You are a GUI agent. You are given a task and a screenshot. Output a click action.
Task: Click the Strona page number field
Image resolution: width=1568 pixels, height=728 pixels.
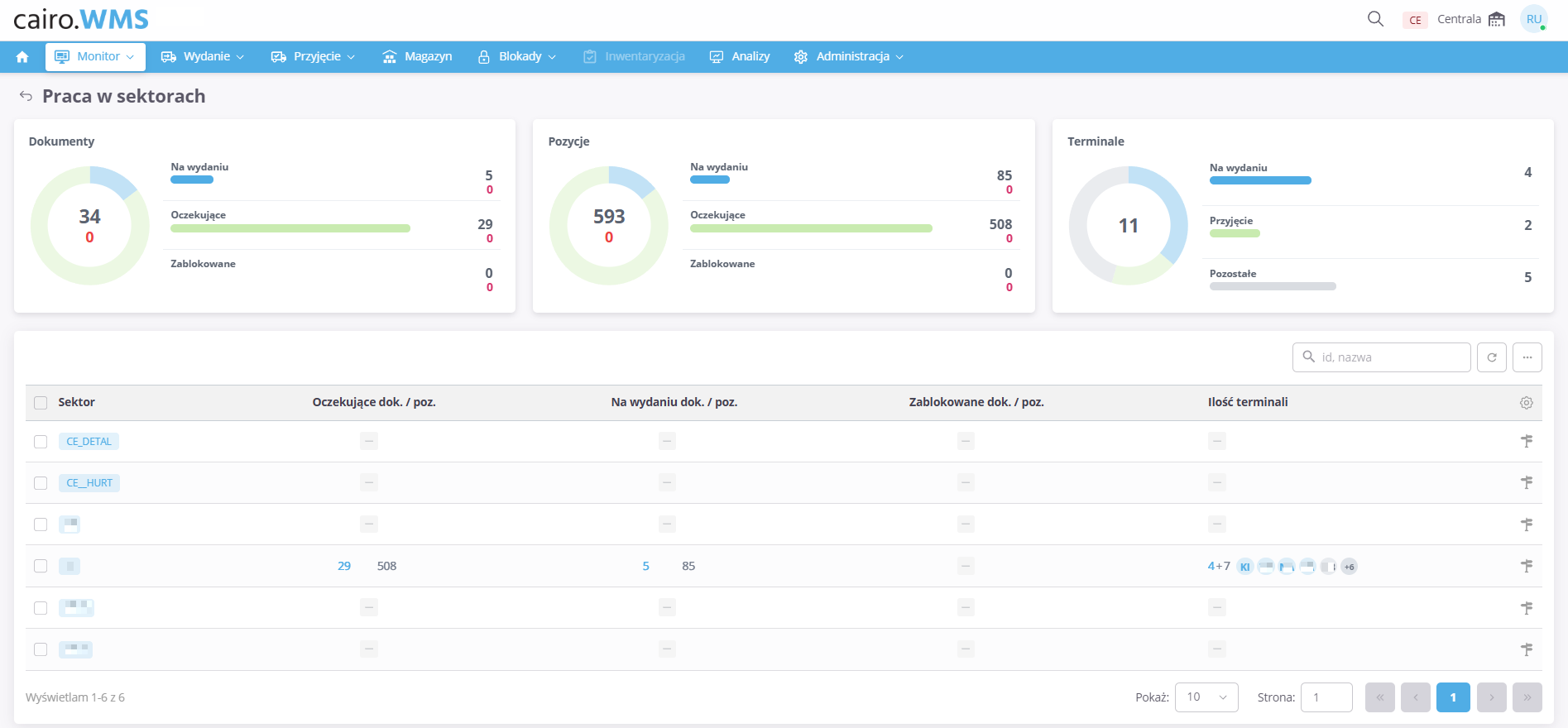tap(1326, 697)
